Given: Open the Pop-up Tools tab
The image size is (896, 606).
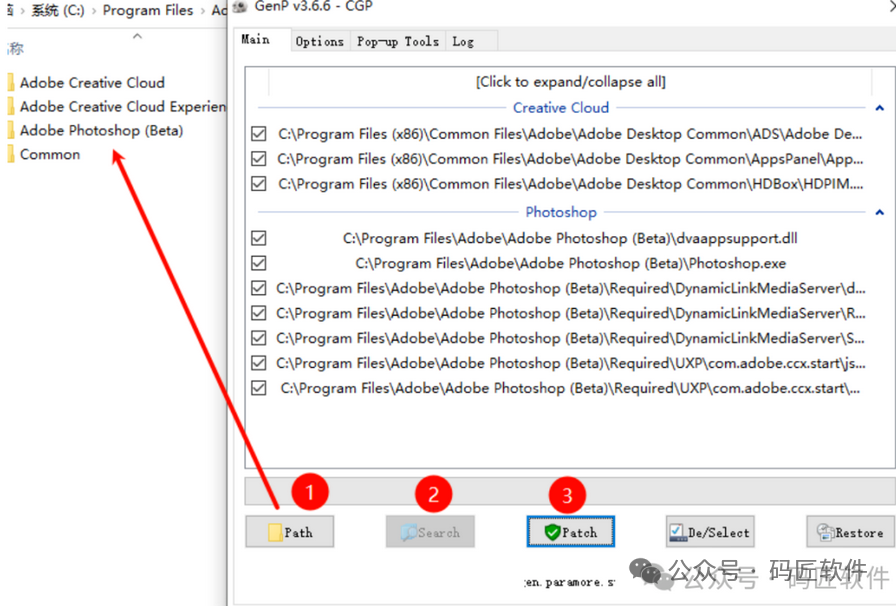Looking at the screenshot, I should click(x=397, y=41).
